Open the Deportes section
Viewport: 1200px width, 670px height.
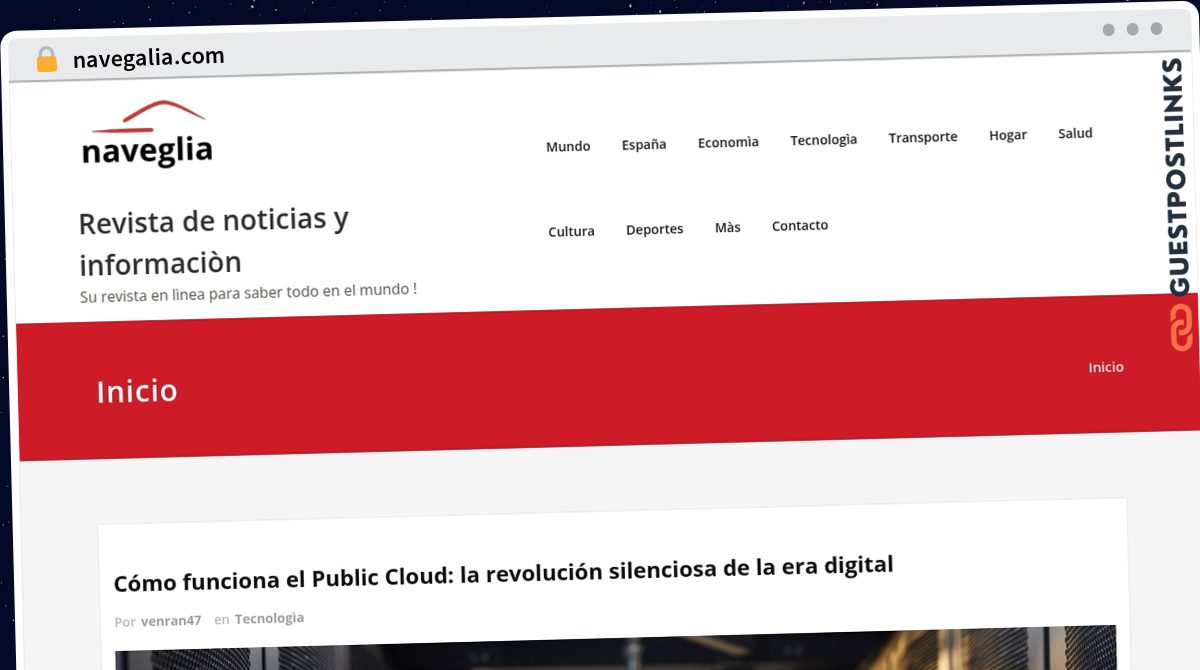[x=655, y=229]
